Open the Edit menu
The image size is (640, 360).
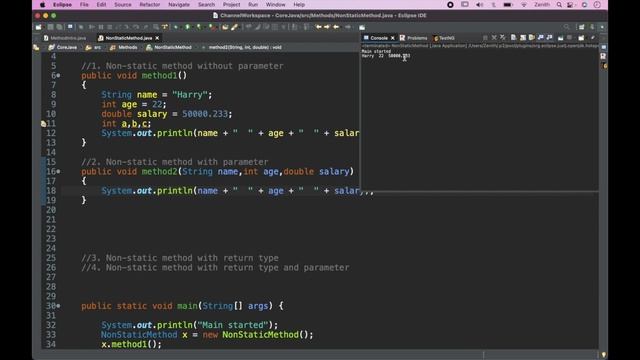click(101, 4)
